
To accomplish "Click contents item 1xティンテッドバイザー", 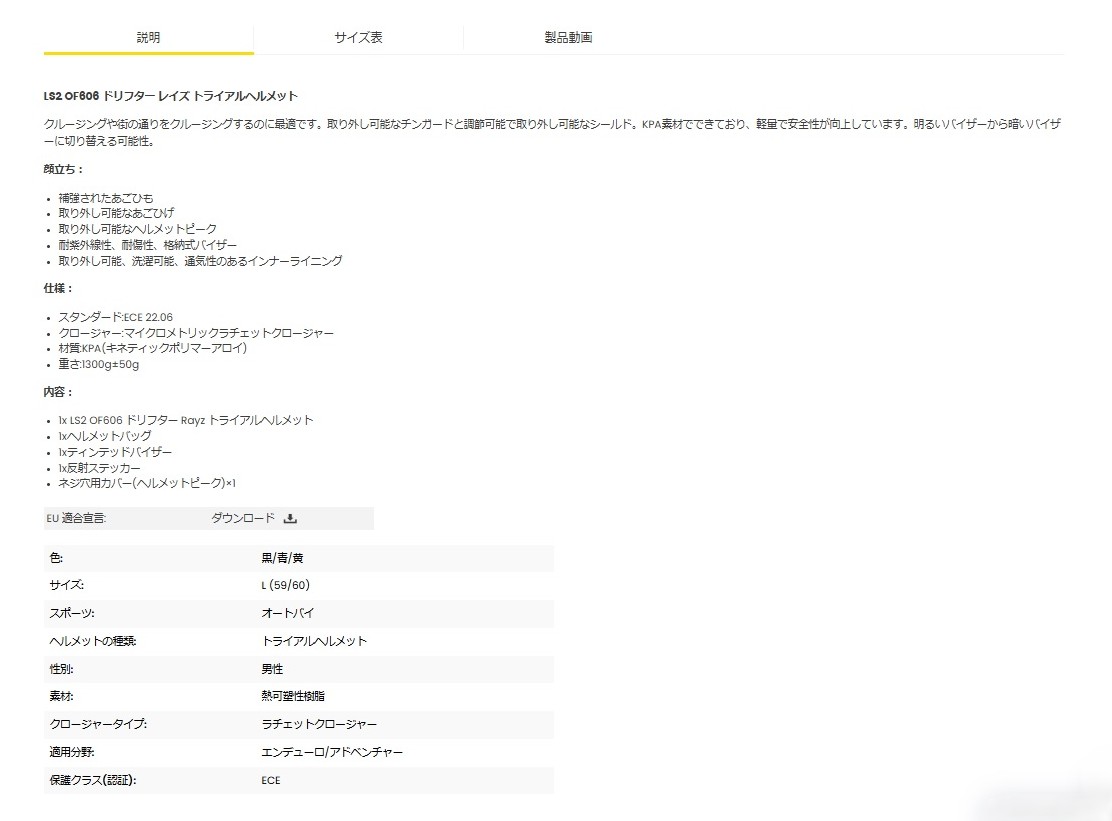I will point(115,452).
